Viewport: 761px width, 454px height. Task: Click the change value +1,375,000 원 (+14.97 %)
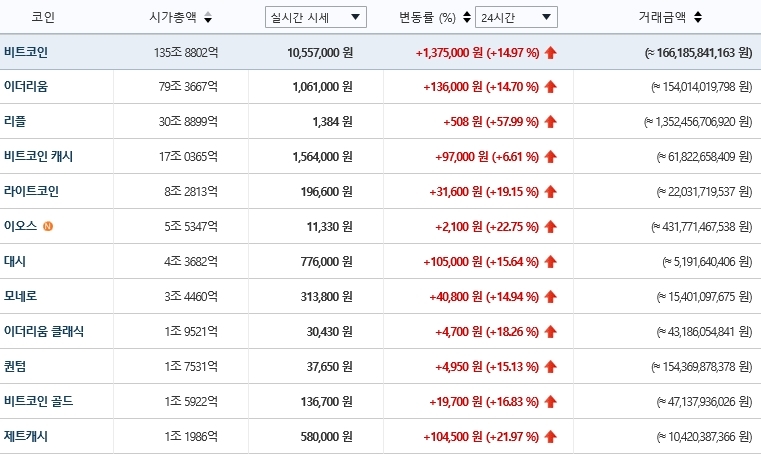[x=478, y=52]
